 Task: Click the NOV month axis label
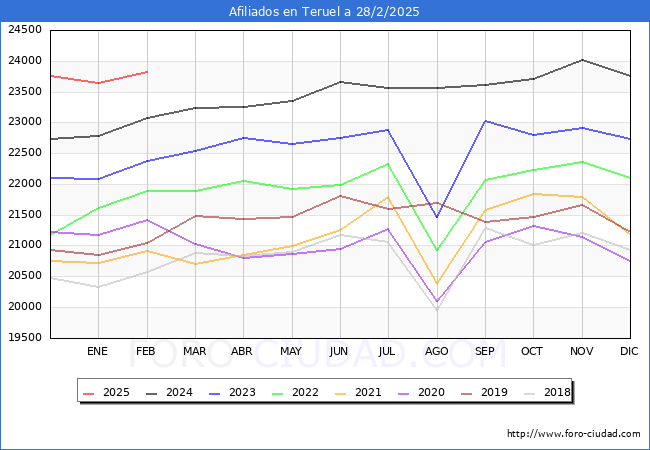[582, 351]
